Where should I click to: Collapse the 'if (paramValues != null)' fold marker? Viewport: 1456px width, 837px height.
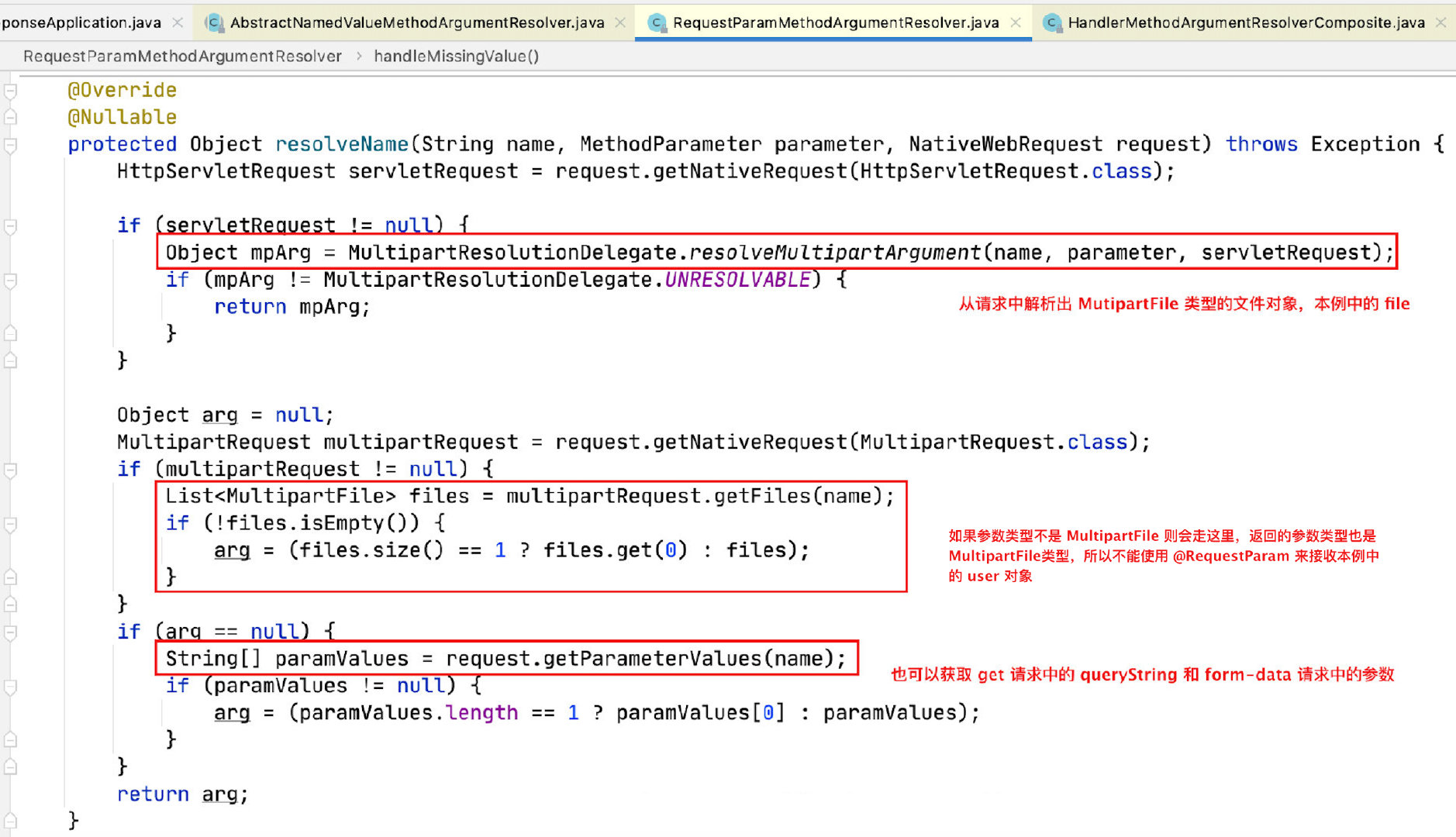(11, 687)
